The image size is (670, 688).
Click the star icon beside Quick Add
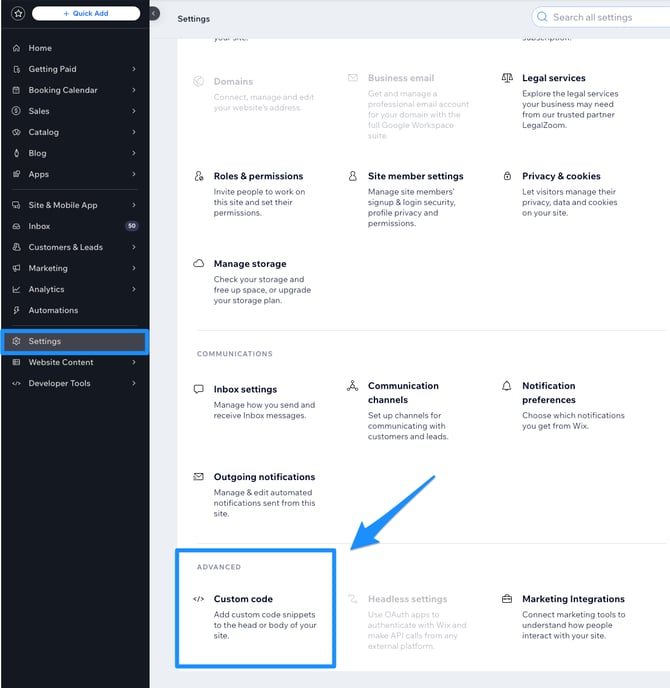pyautogui.click(x=18, y=14)
